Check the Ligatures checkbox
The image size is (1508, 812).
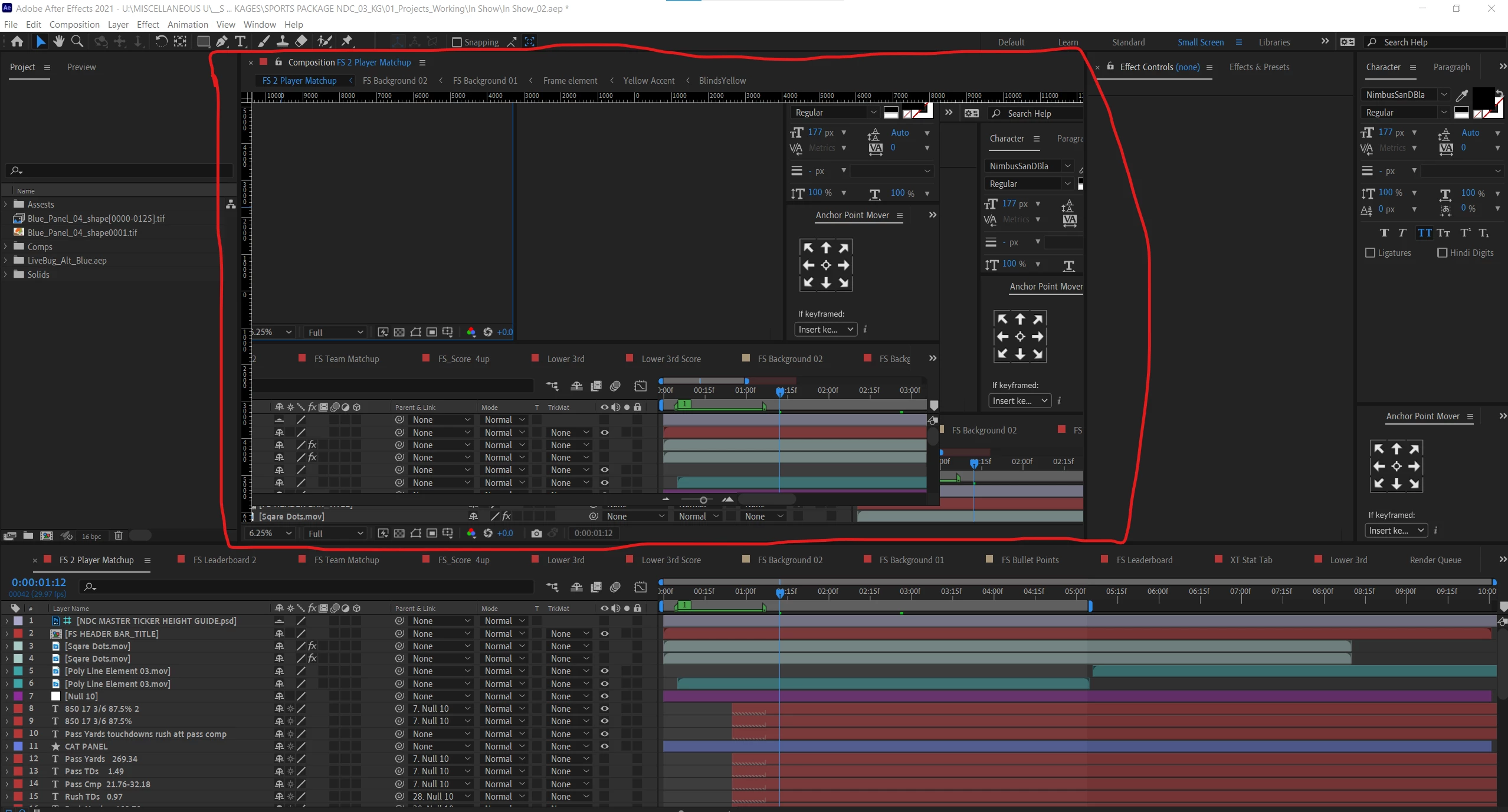click(1371, 253)
